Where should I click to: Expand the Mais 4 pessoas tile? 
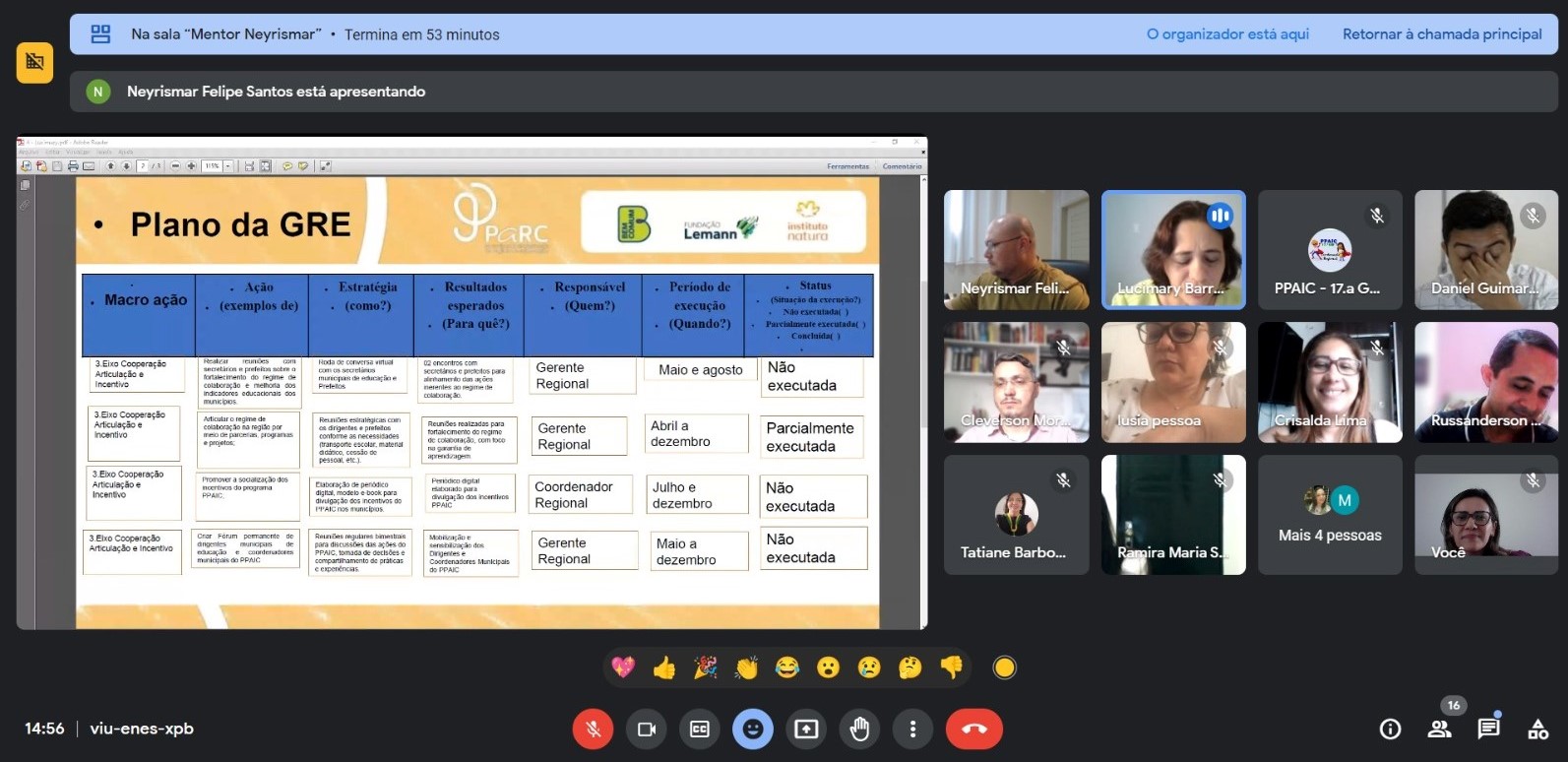tap(1330, 515)
